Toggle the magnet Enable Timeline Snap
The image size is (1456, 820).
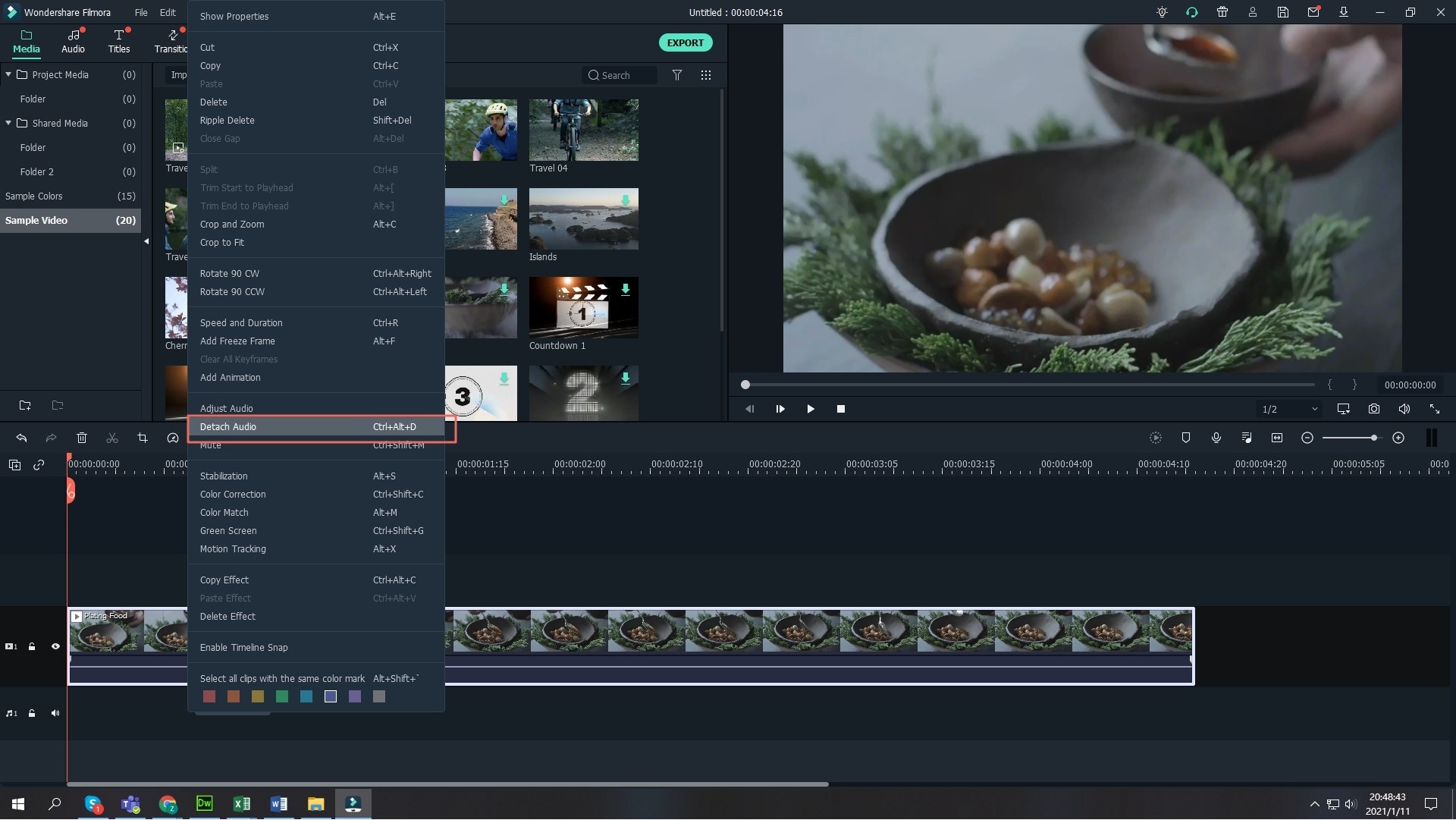pos(244,647)
